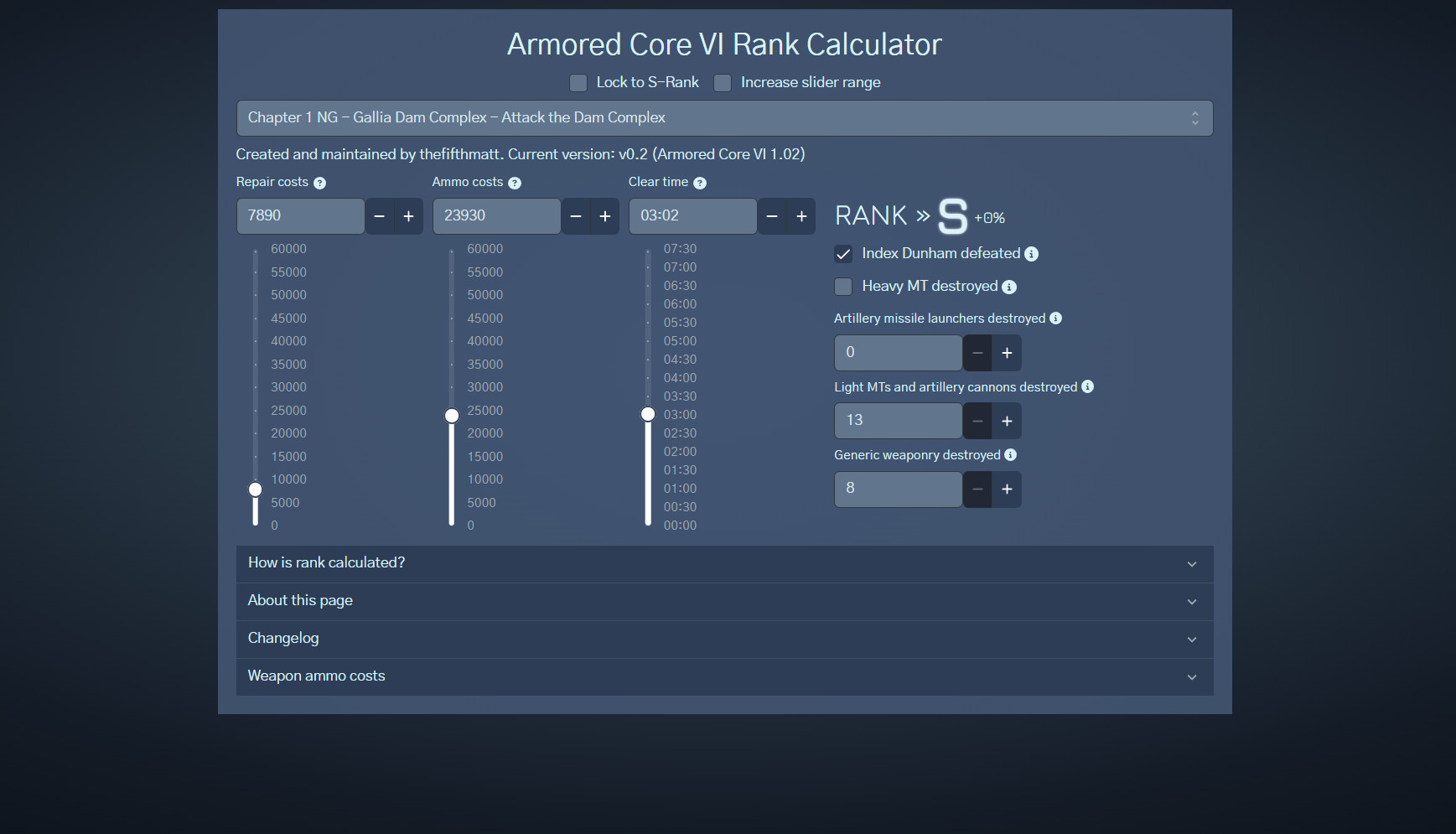Viewport: 1456px width, 834px height.
Task: Uncheck Index Dunham defeated
Action: [843, 254]
